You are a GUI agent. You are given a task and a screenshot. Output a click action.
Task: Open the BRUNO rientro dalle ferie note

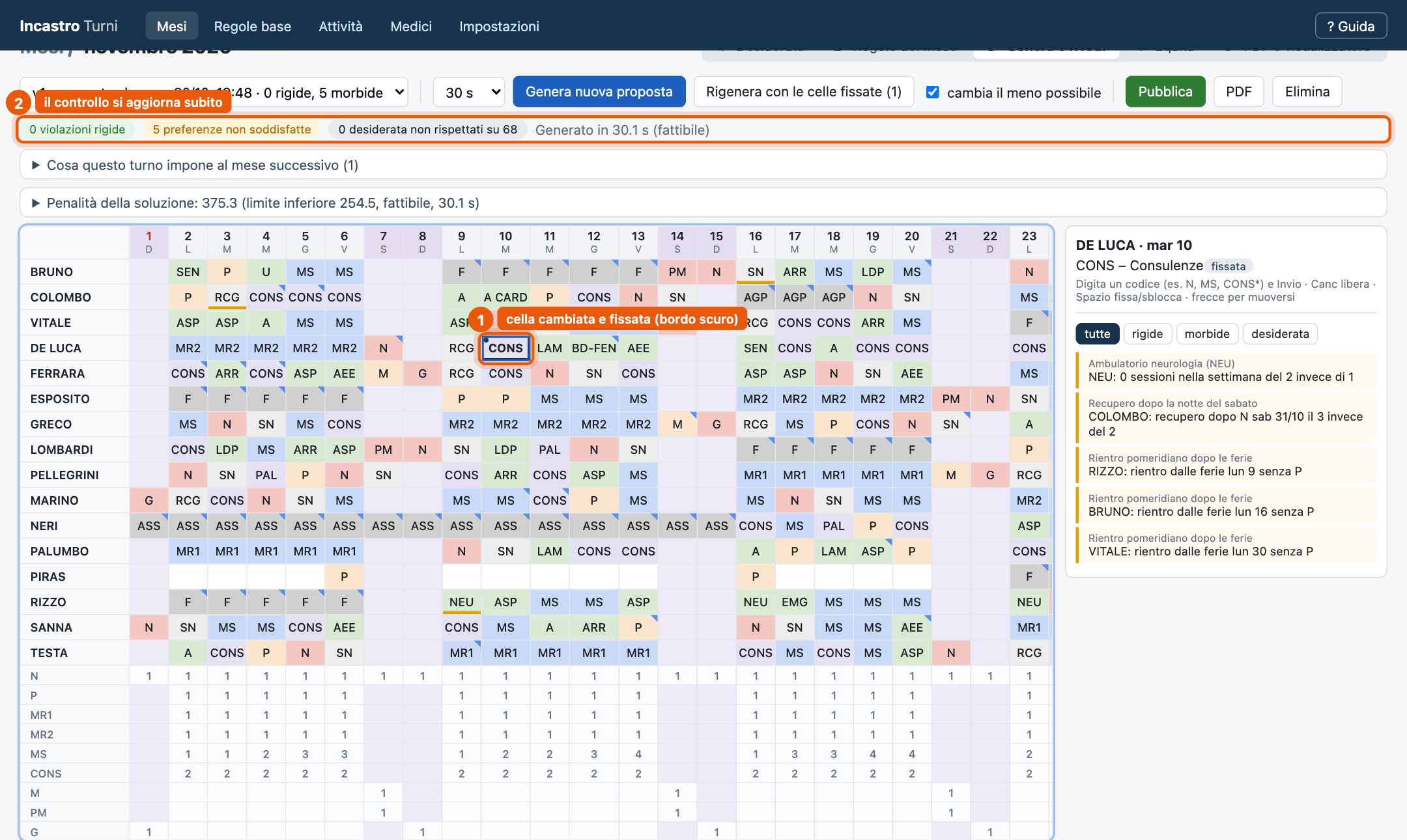1226,505
